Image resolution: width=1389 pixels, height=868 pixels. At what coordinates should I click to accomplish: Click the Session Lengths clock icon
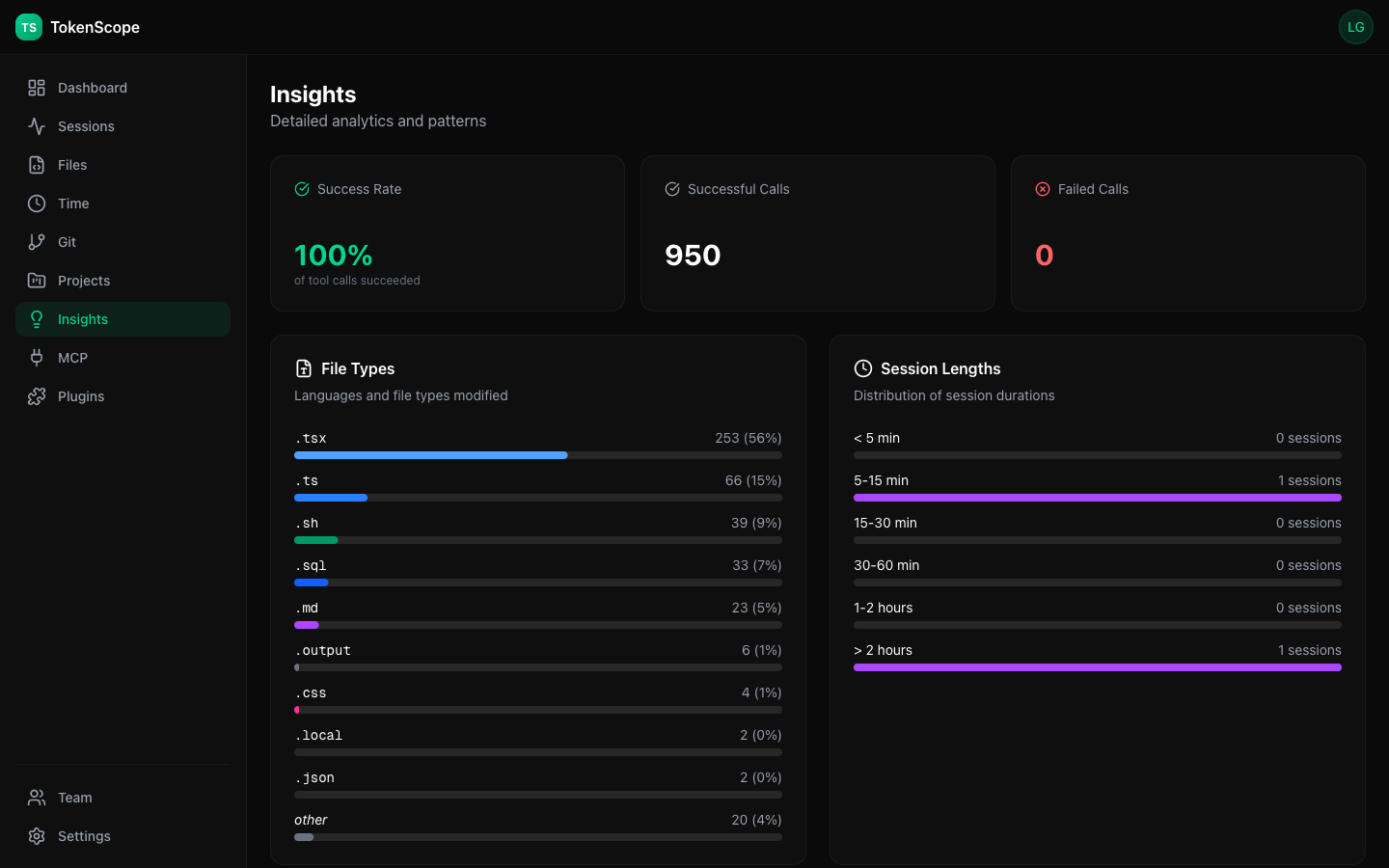point(861,368)
